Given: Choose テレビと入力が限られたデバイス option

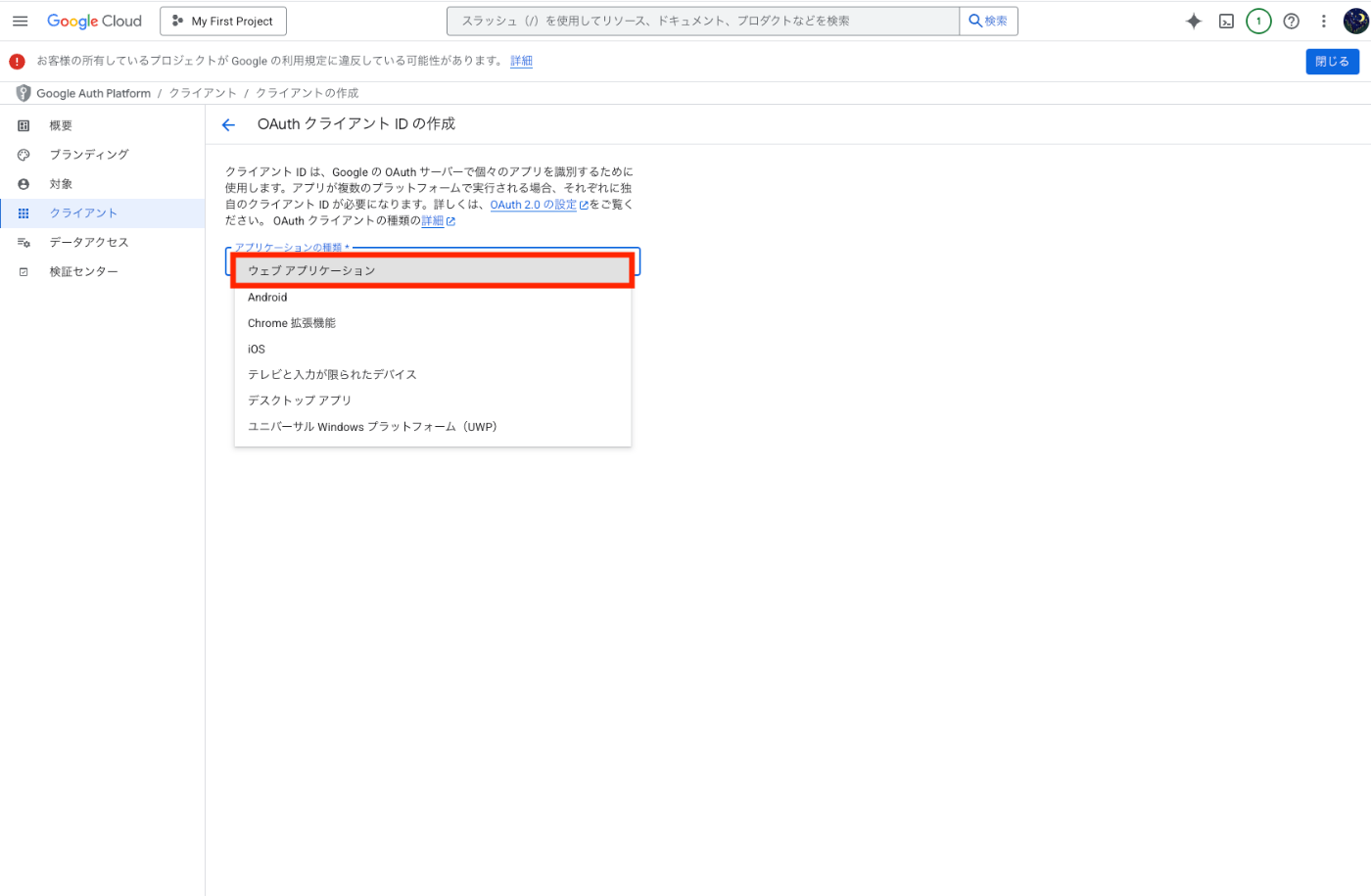Looking at the screenshot, I should click(433, 374).
